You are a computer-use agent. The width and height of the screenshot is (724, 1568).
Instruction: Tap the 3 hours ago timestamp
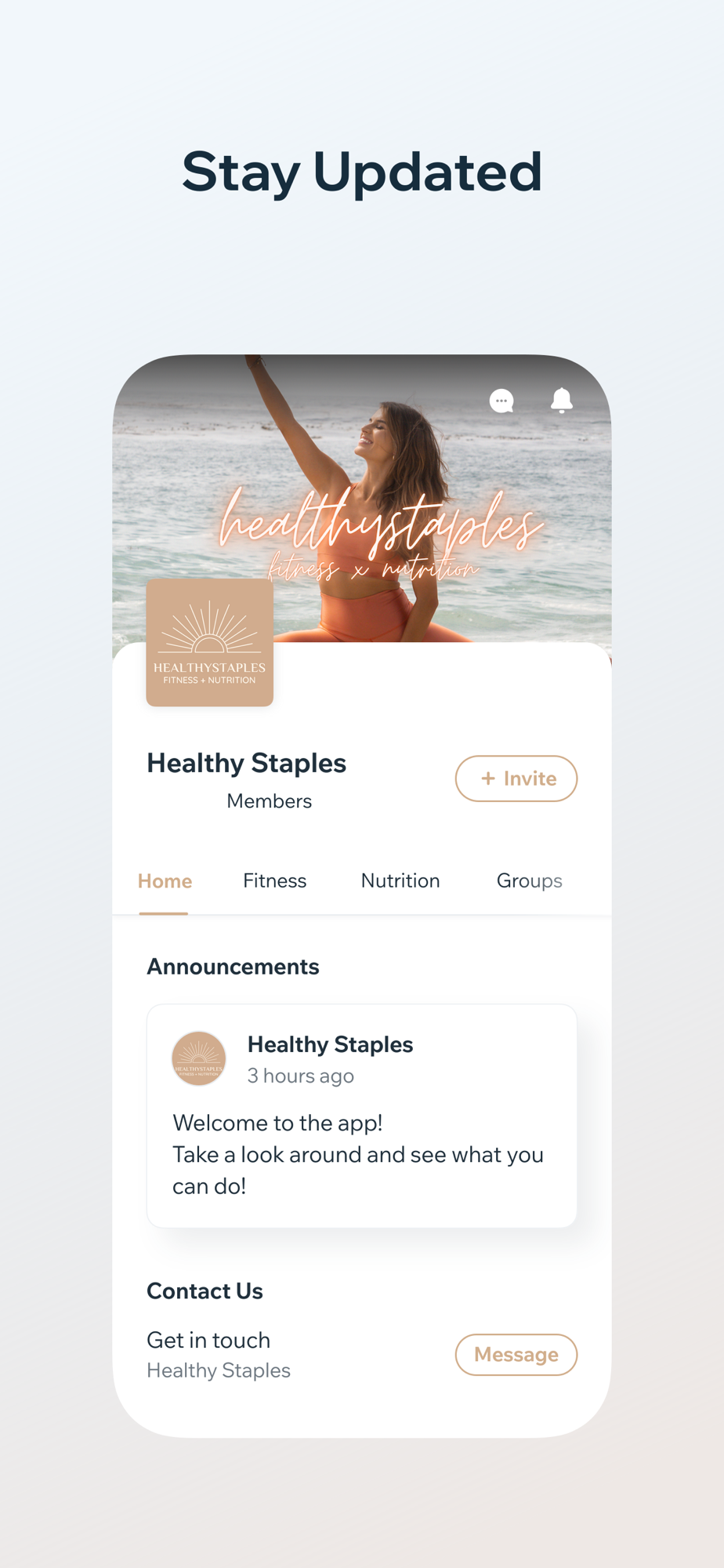(301, 1076)
